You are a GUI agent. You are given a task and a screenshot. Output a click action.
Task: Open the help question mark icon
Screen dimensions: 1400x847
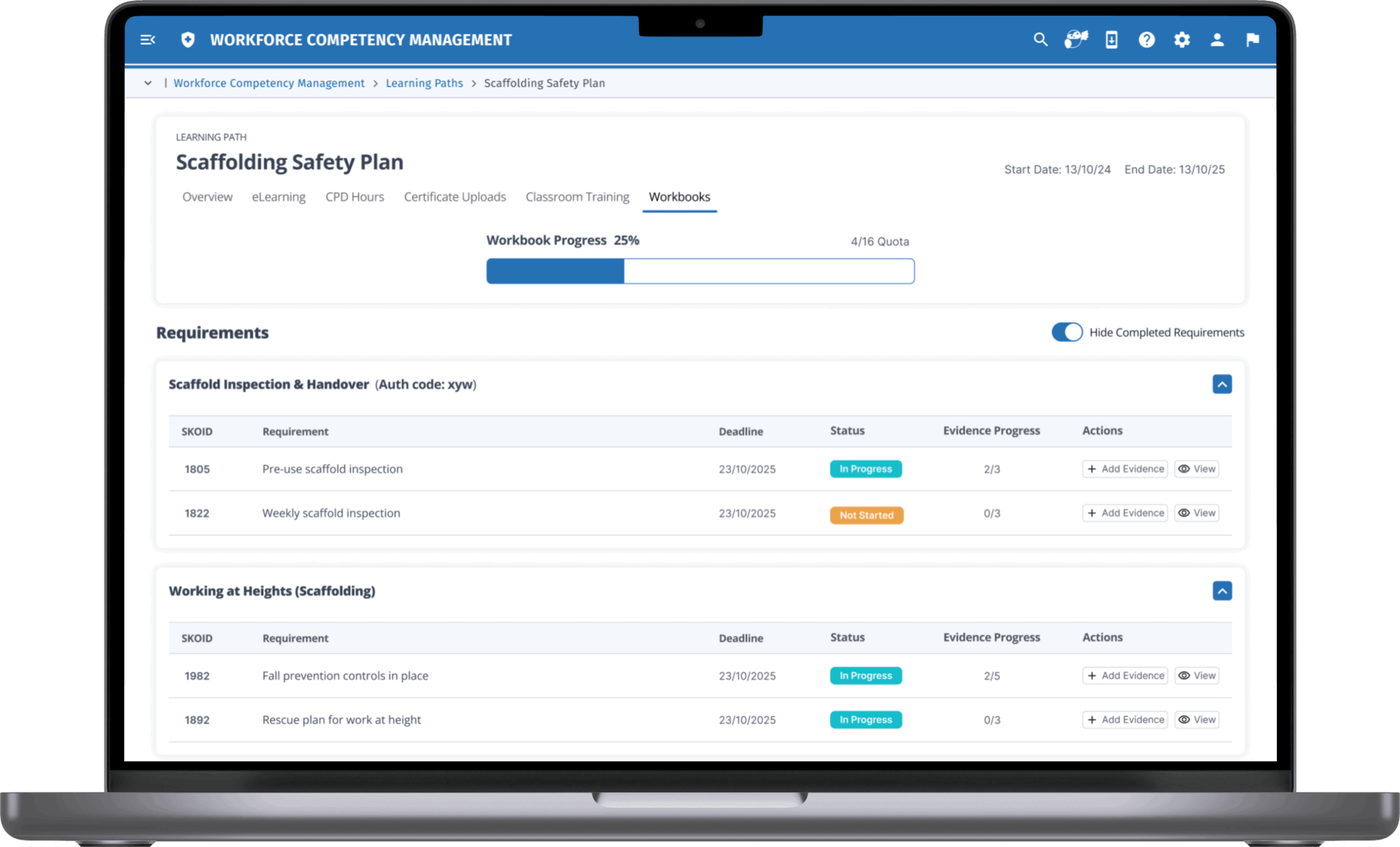1147,40
